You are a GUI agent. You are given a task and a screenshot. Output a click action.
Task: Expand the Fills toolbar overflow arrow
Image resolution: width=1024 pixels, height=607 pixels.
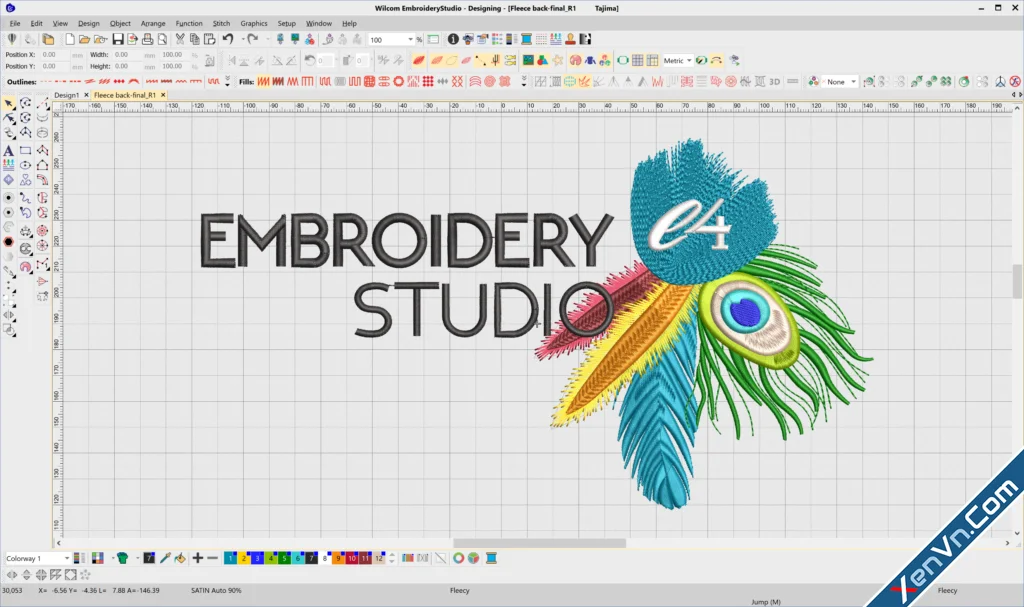pos(524,82)
